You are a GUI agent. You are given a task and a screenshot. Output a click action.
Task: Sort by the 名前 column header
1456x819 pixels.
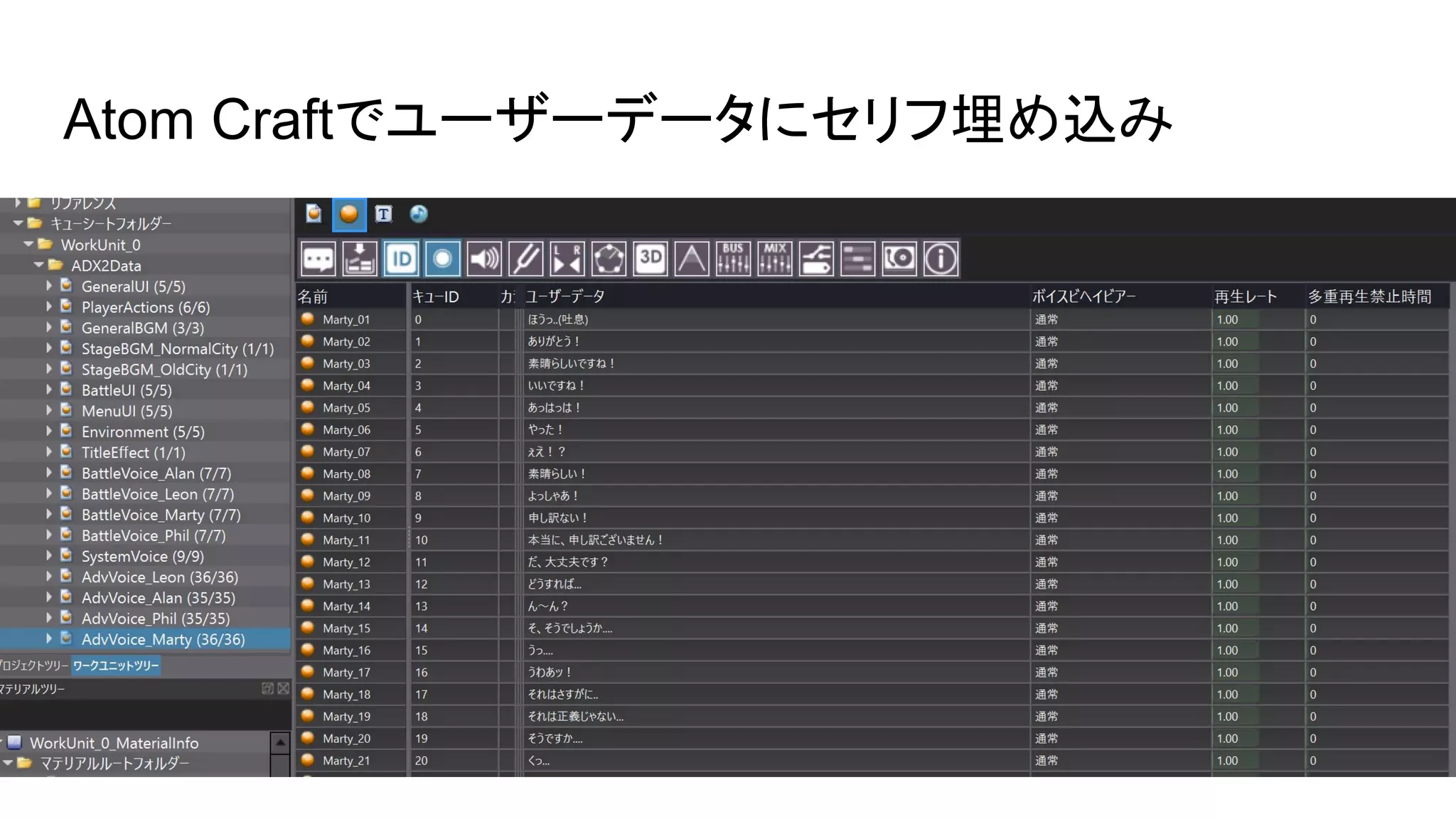(352, 296)
